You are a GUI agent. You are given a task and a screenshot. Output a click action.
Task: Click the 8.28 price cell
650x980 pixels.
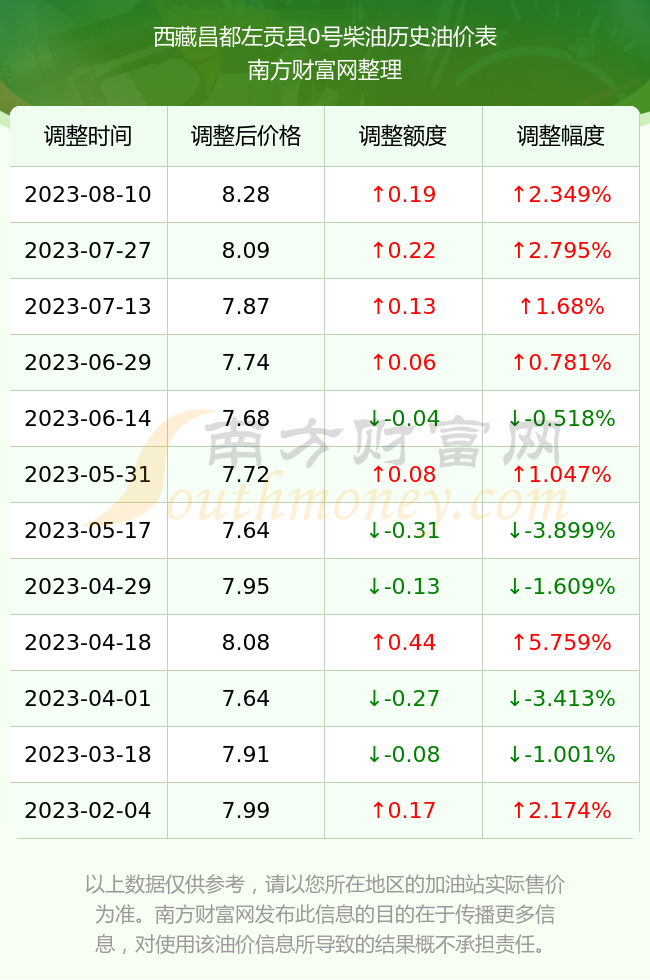[246, 194]
